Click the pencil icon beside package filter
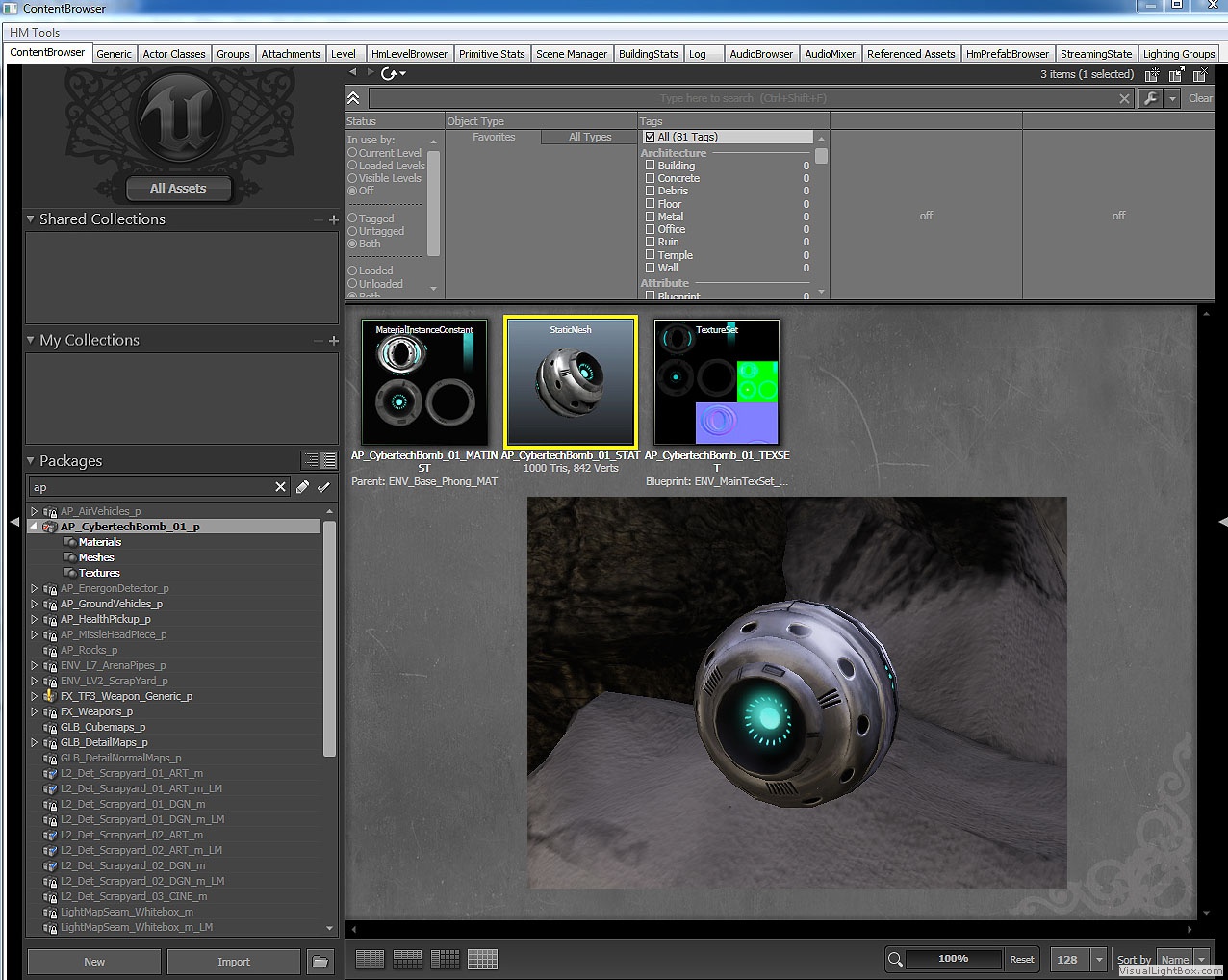Screen dimensions: 1228x980 tap(302, 487)
